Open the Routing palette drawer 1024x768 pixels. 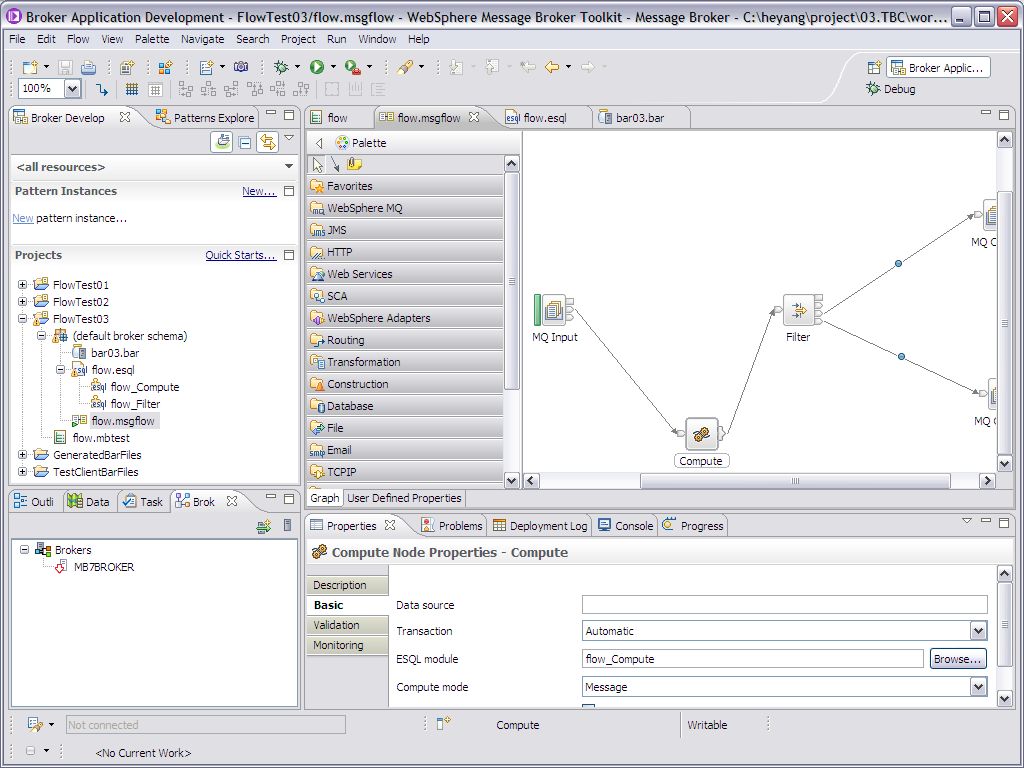pyautogui.click(x=405, y=340)
